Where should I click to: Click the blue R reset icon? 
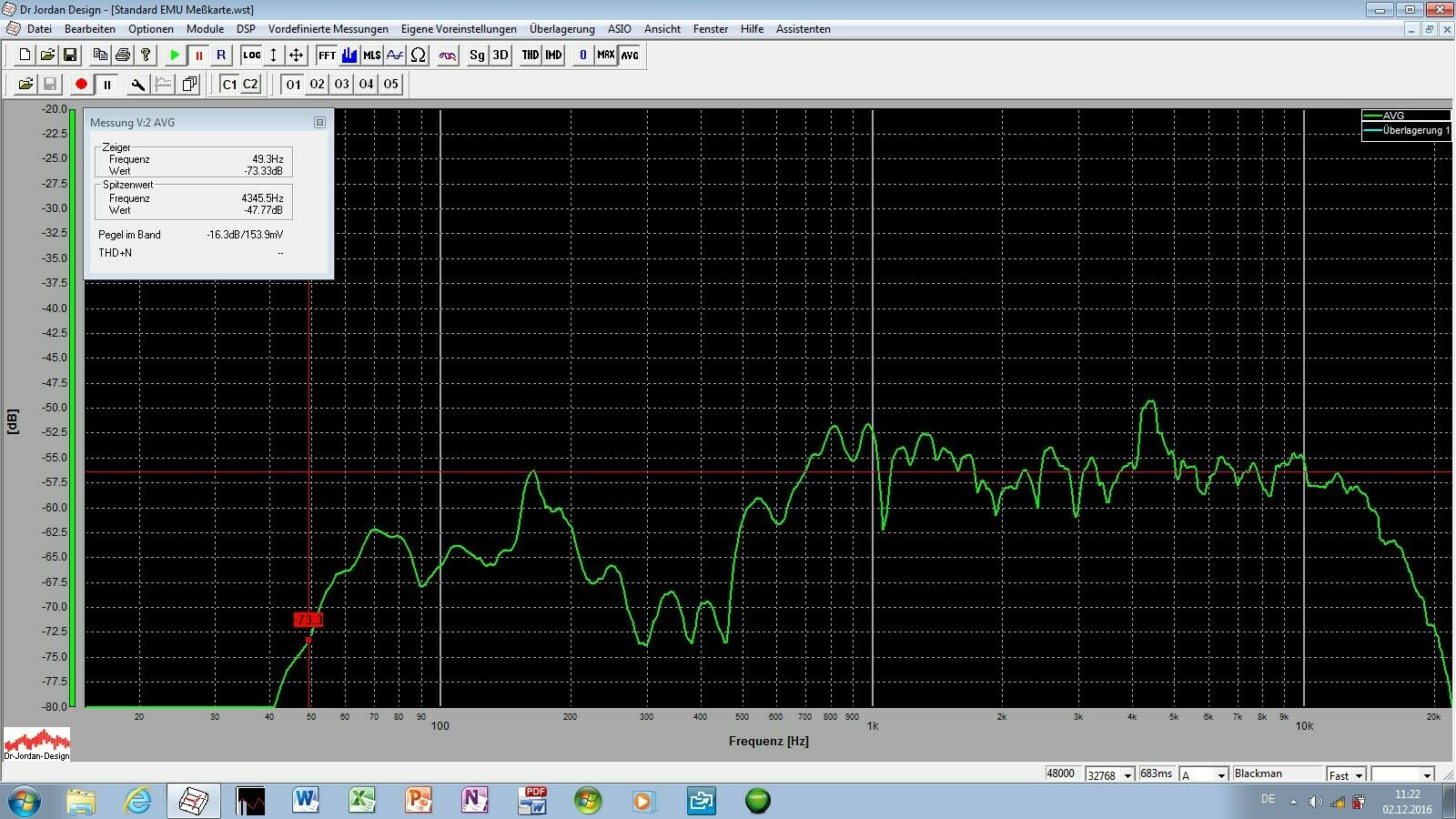[x=221, y=56]
